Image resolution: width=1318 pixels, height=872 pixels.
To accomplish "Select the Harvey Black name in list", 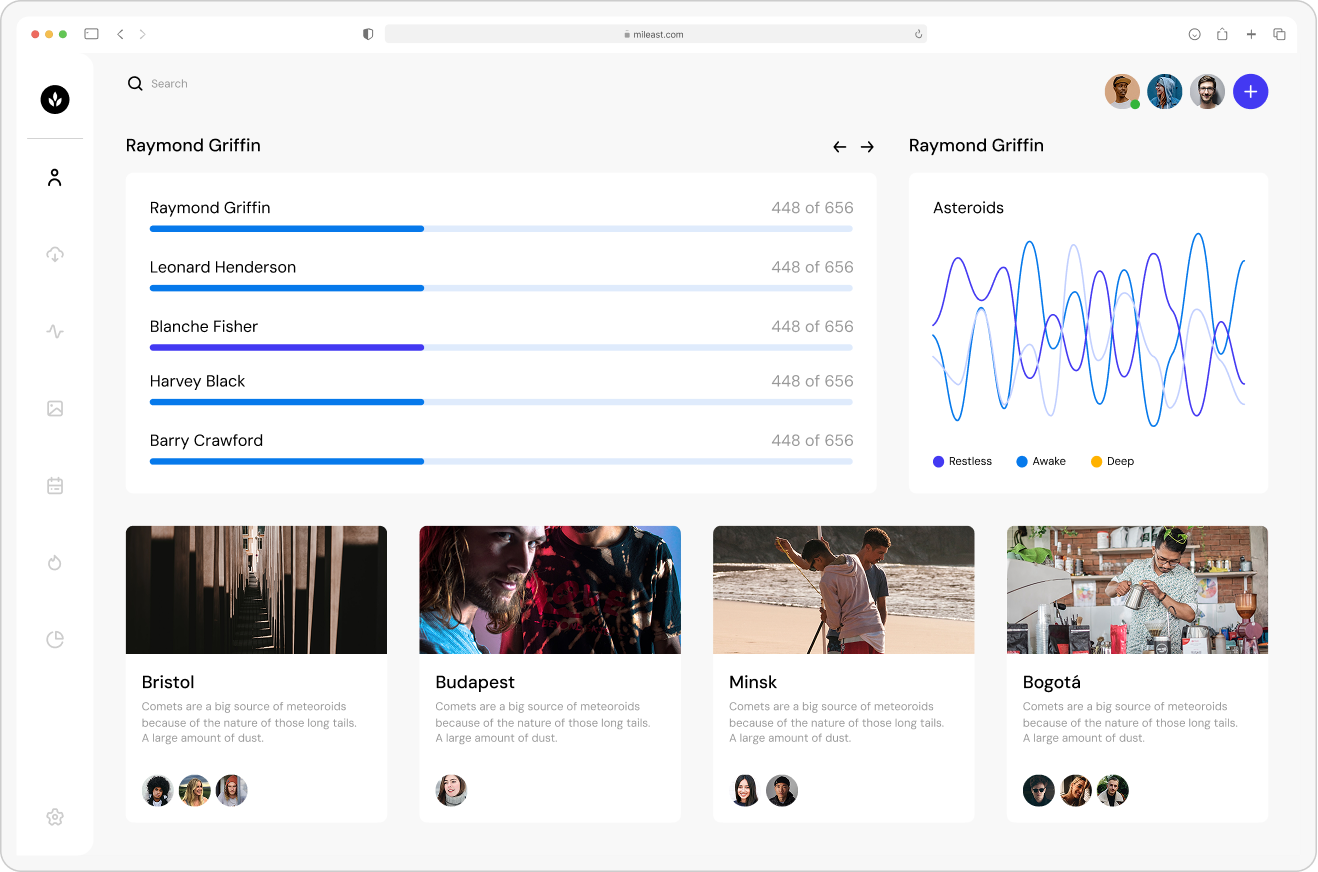I will pos(197,381).
